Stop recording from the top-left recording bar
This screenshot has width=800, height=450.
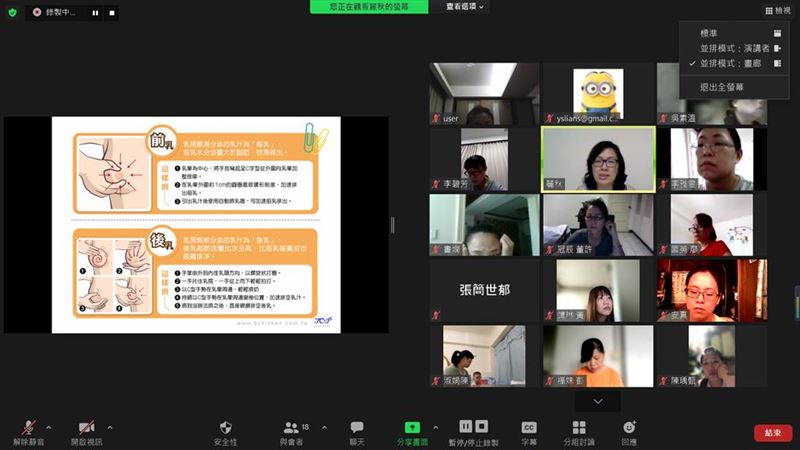[x=112, y=13]
